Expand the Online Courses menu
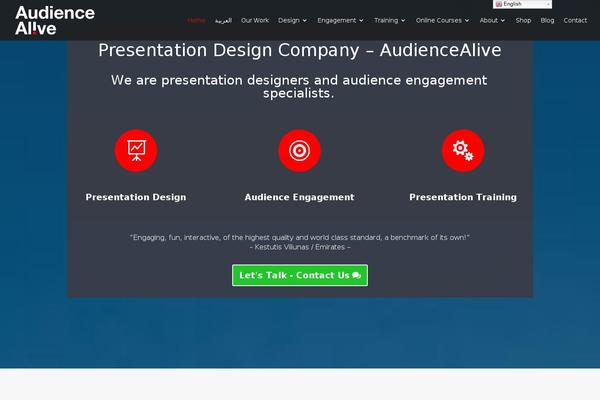The width and height of the screenshot is (600, 400). [x=442, y=20]
